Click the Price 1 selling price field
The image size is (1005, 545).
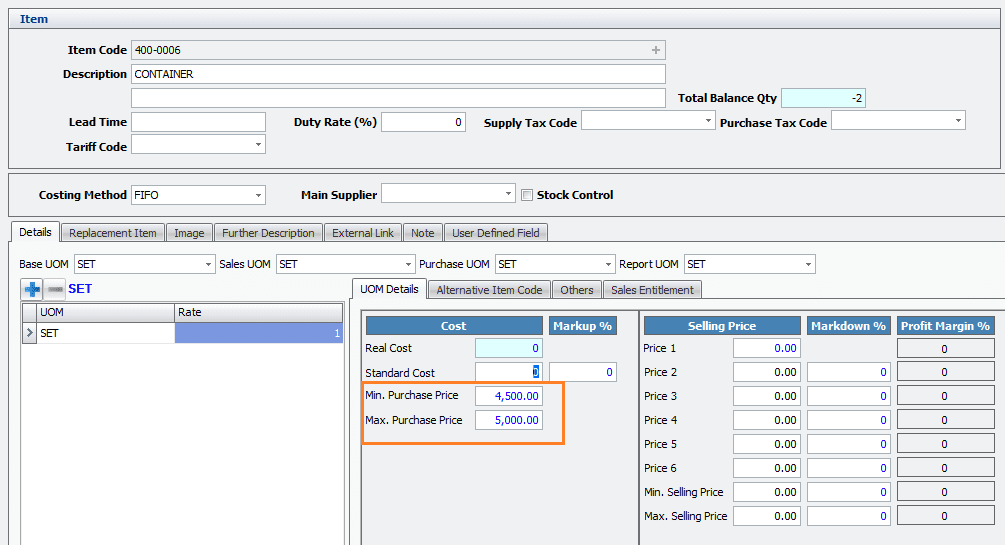[767, 348]
